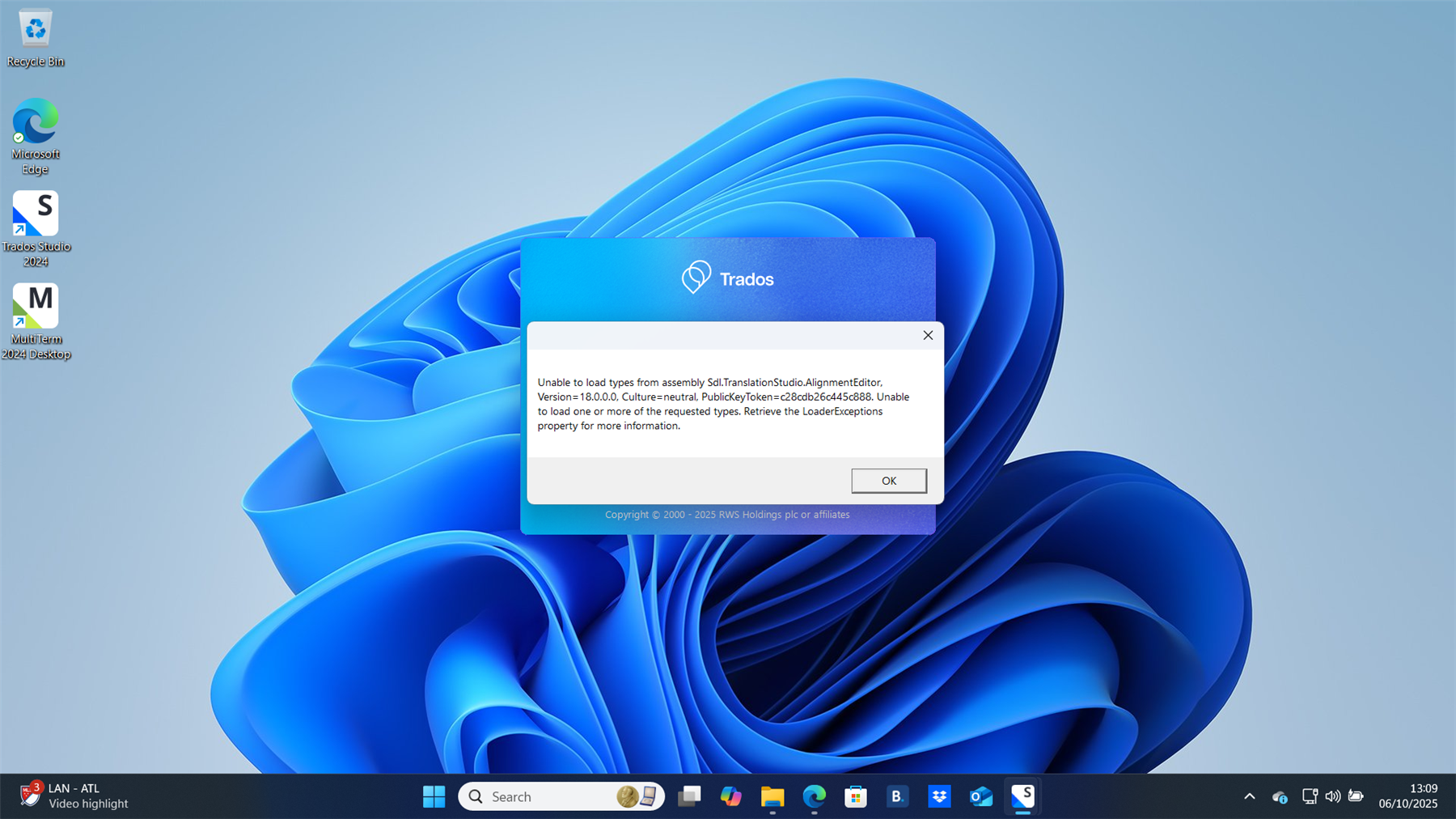Viewport: 1456px width, 819px height.
Task: Open the Start menu
Action: coord(434,796)
